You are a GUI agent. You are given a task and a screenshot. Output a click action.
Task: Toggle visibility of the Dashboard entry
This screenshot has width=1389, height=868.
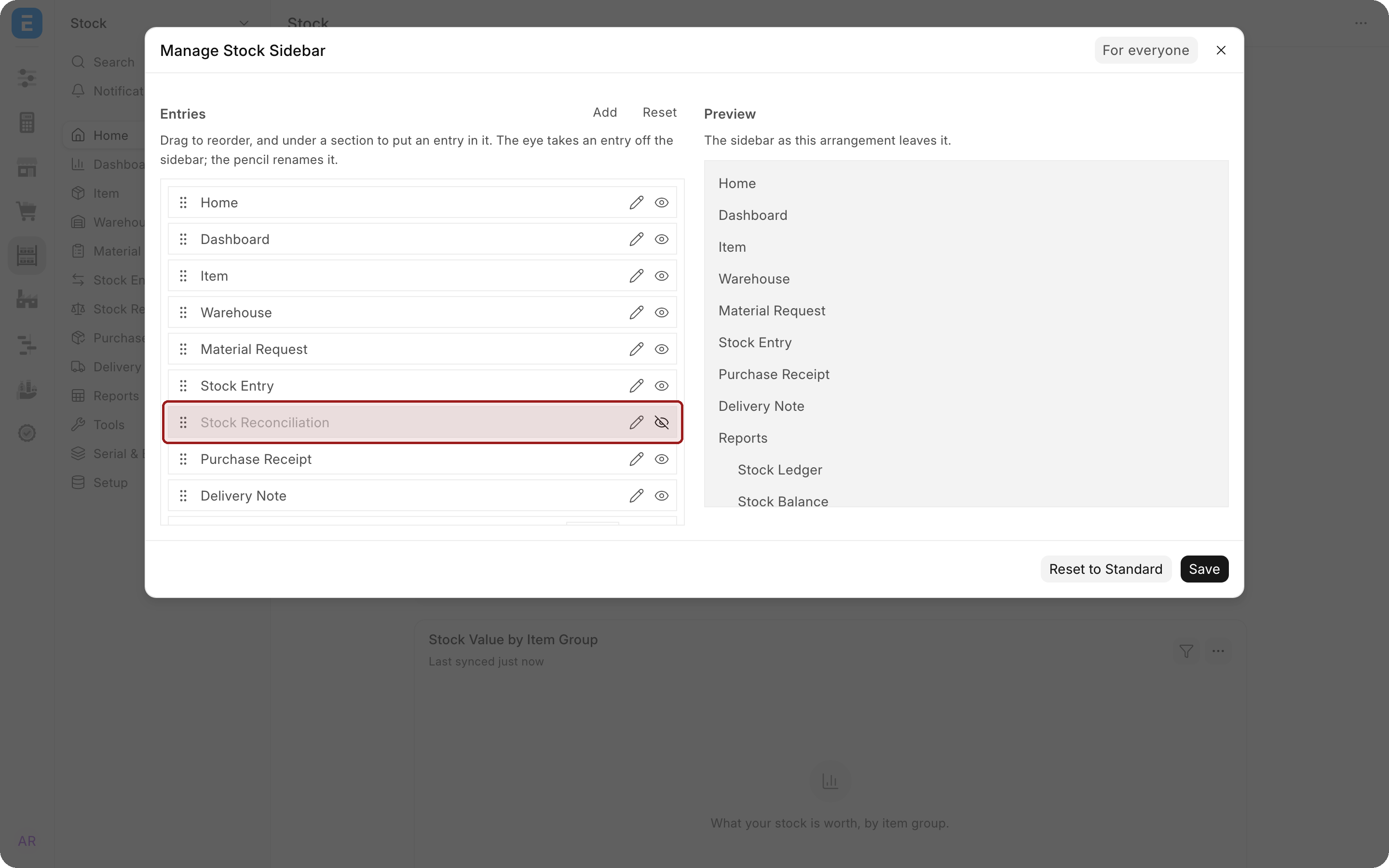click(x=661, y=239)
